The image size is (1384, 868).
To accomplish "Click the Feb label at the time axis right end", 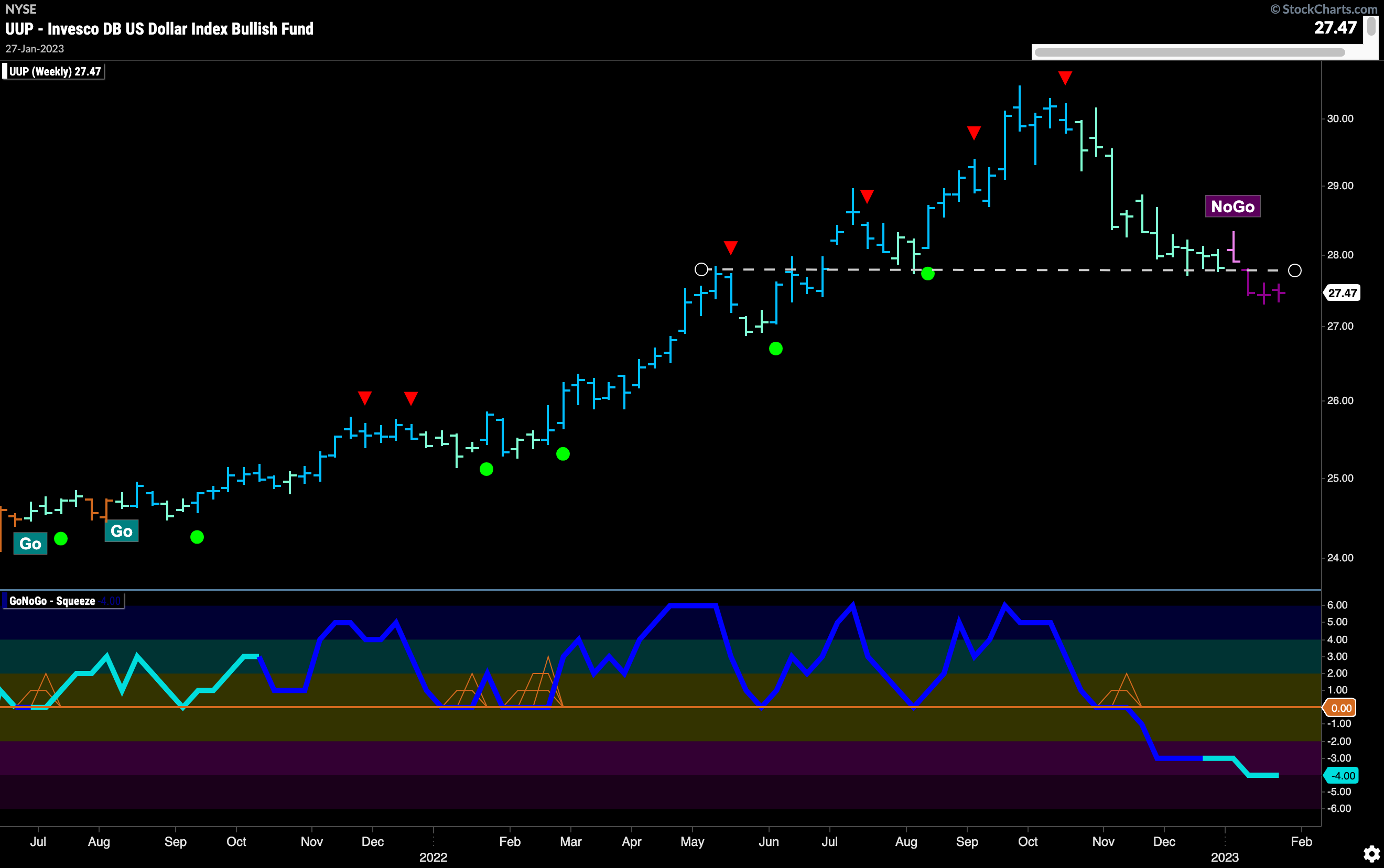I will tap(1301, 842).
